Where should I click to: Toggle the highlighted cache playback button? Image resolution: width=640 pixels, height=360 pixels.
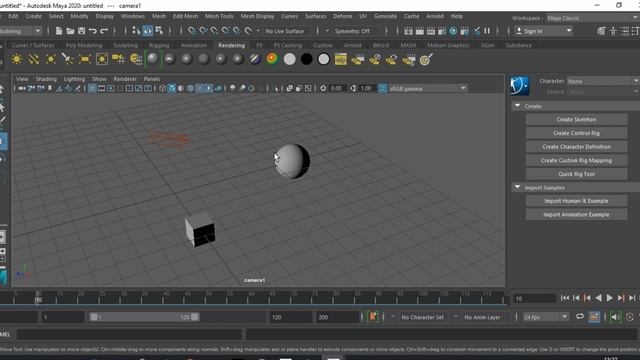pos(594,317)
